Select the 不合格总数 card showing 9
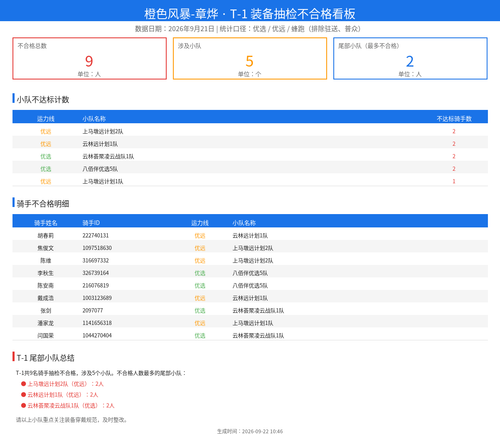 [89, 58]
